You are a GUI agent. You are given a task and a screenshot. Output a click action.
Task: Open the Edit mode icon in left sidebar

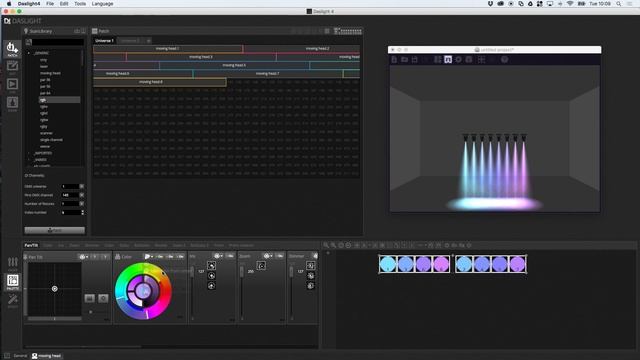point(12,67)
